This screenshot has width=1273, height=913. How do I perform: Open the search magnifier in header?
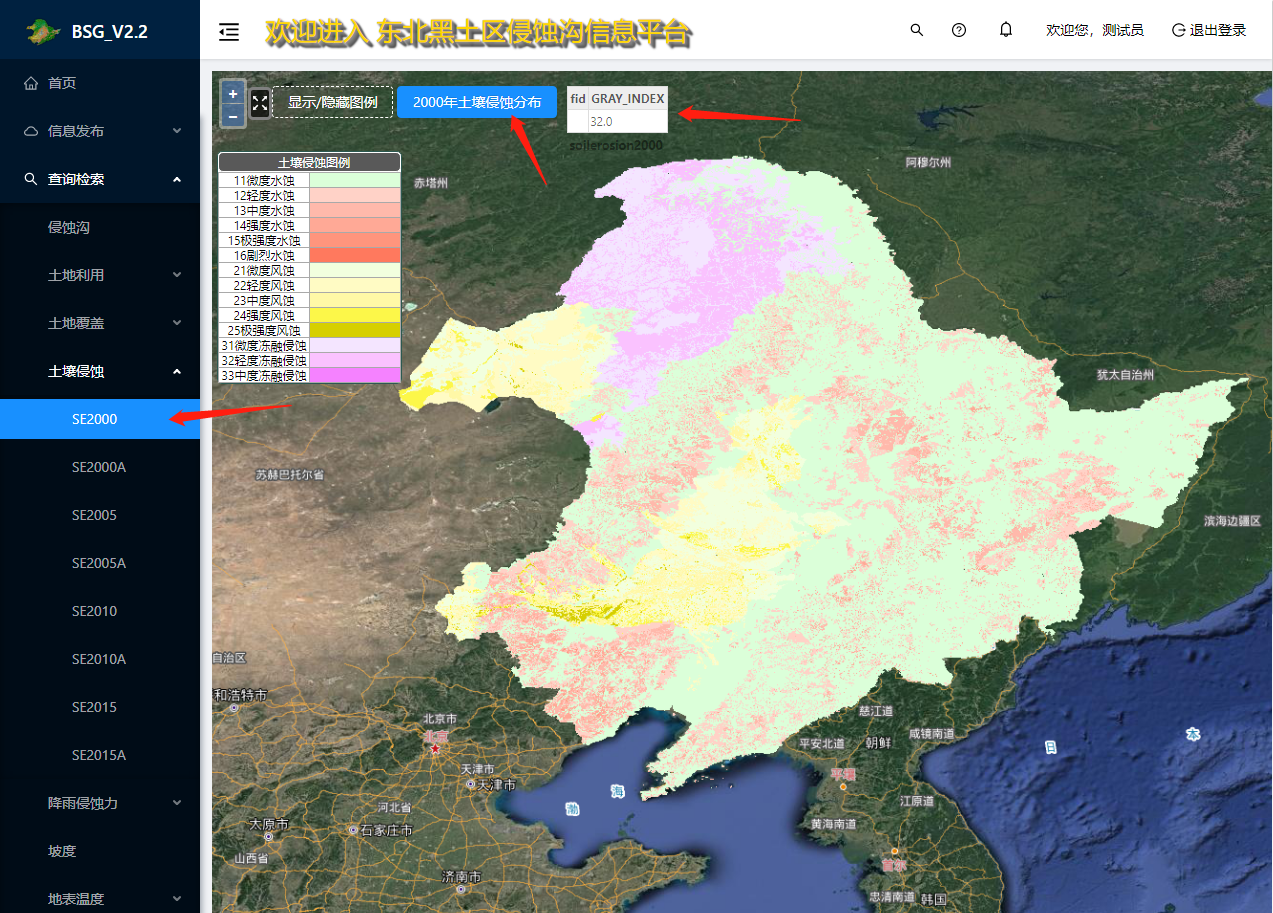click(917, 30)
